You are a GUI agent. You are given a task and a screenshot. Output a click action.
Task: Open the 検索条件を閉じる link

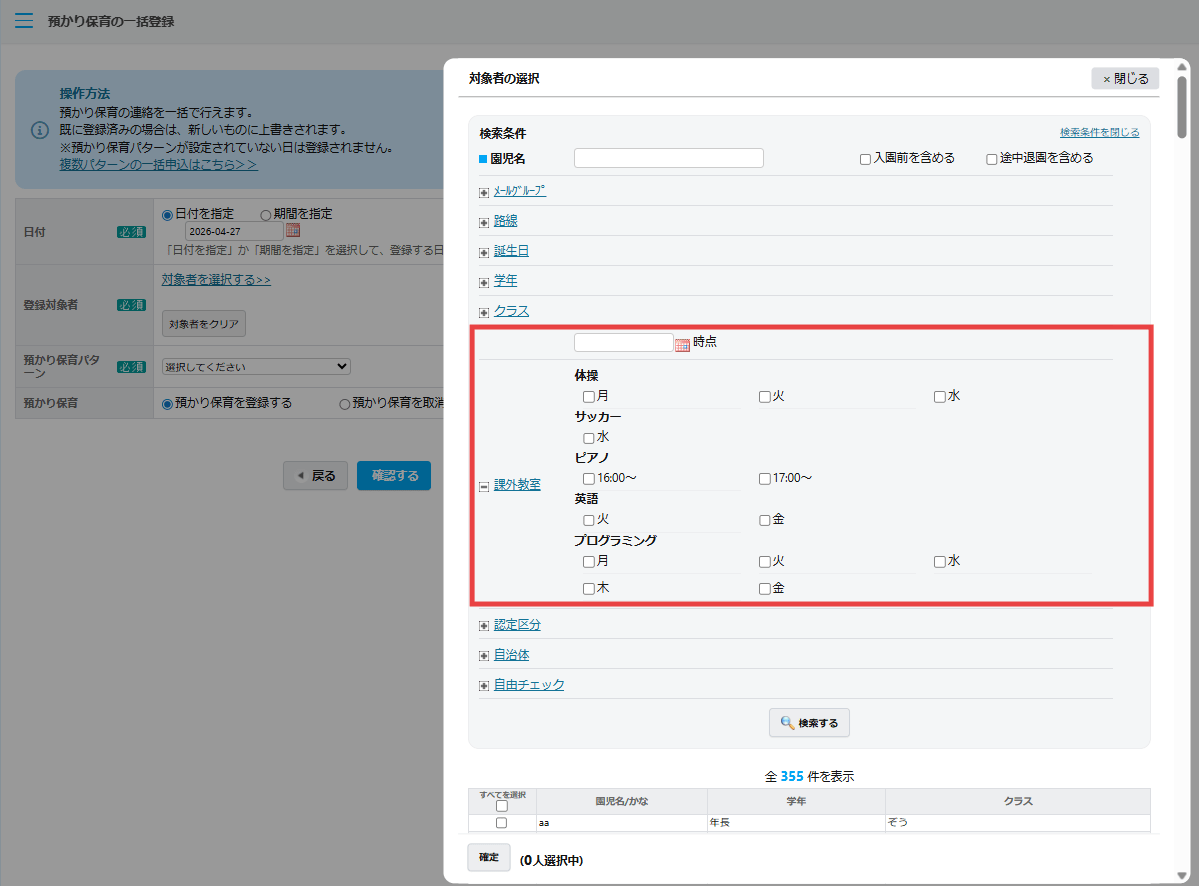pyautogui.click(x=1100, y=131)
